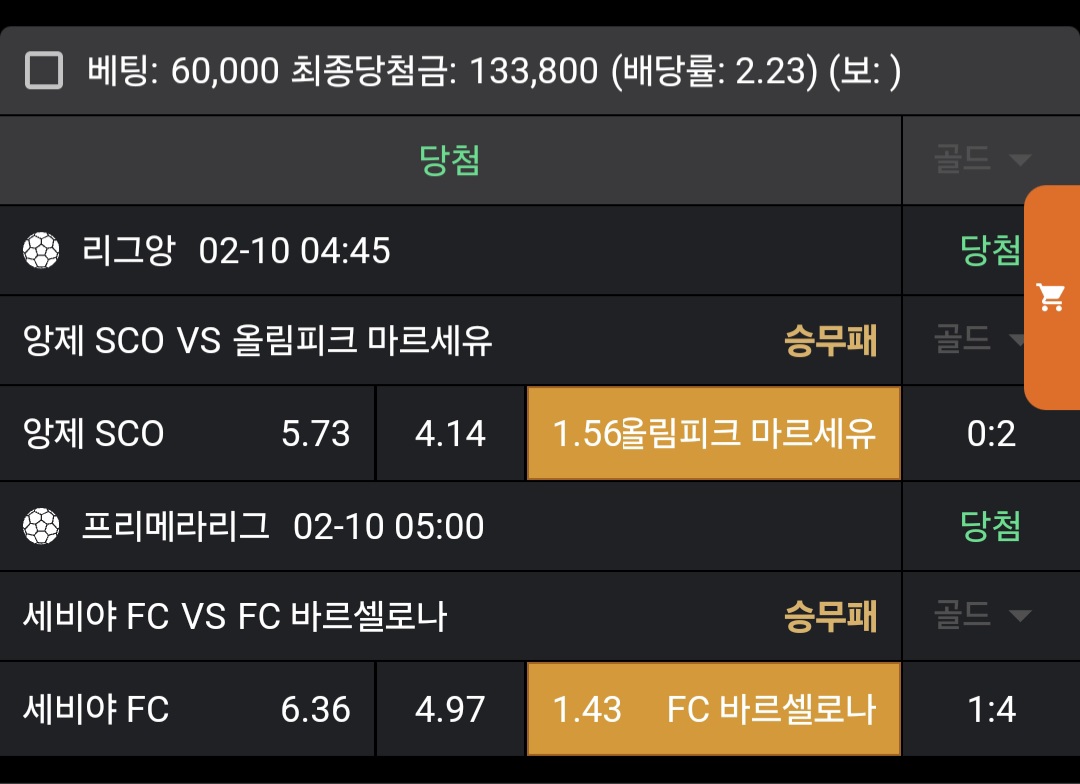The image size is (1080, 784).
Task: Open the orange shopping cart tab
Action: point(1051,297)
